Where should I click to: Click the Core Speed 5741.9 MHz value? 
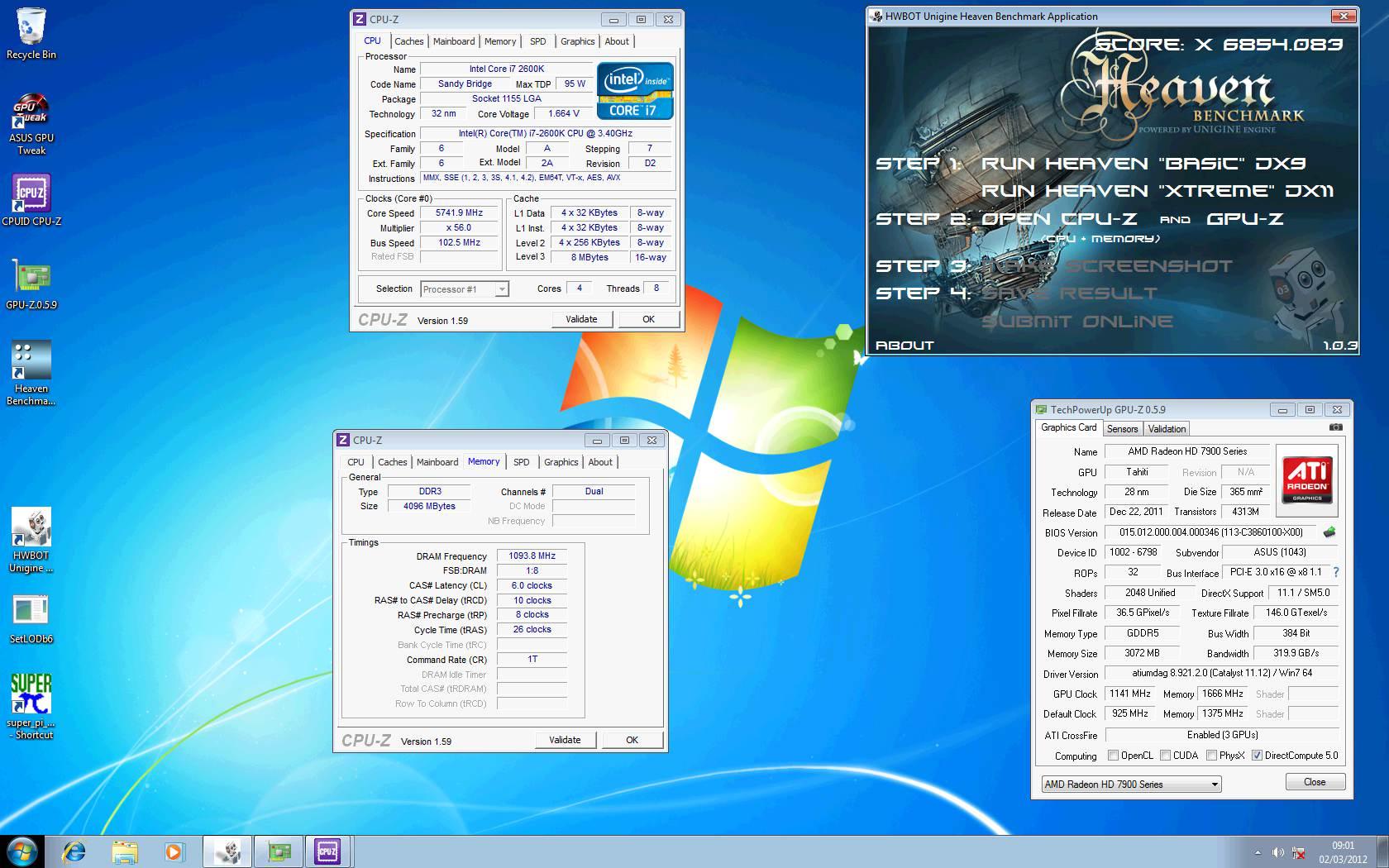tap(459, 212)
